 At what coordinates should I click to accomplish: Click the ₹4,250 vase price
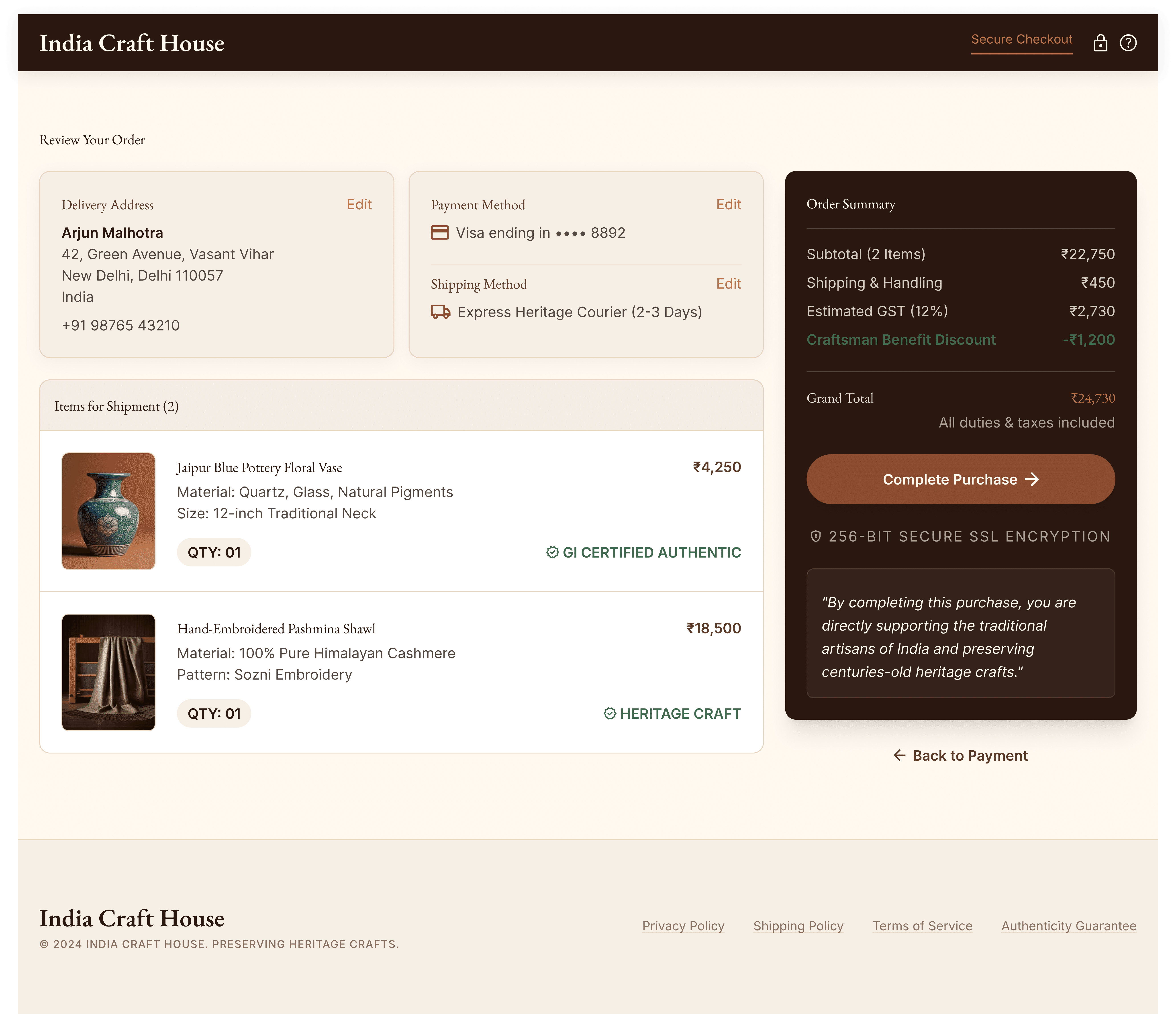[717, 467]
